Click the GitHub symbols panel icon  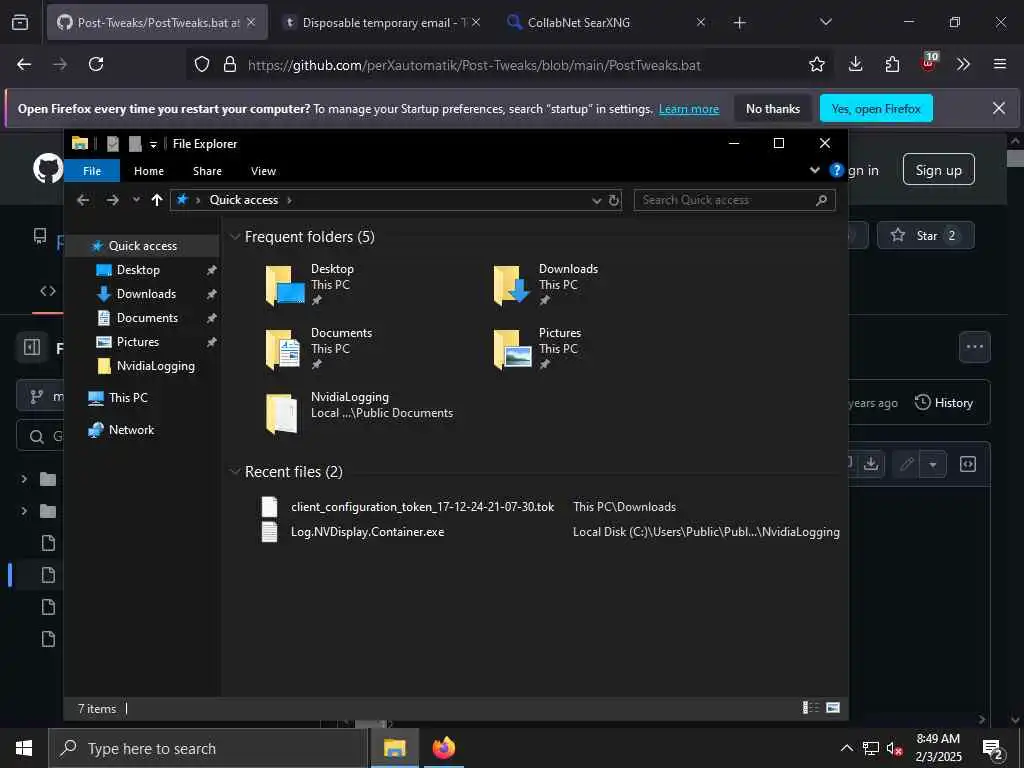(x=967, y=464)
